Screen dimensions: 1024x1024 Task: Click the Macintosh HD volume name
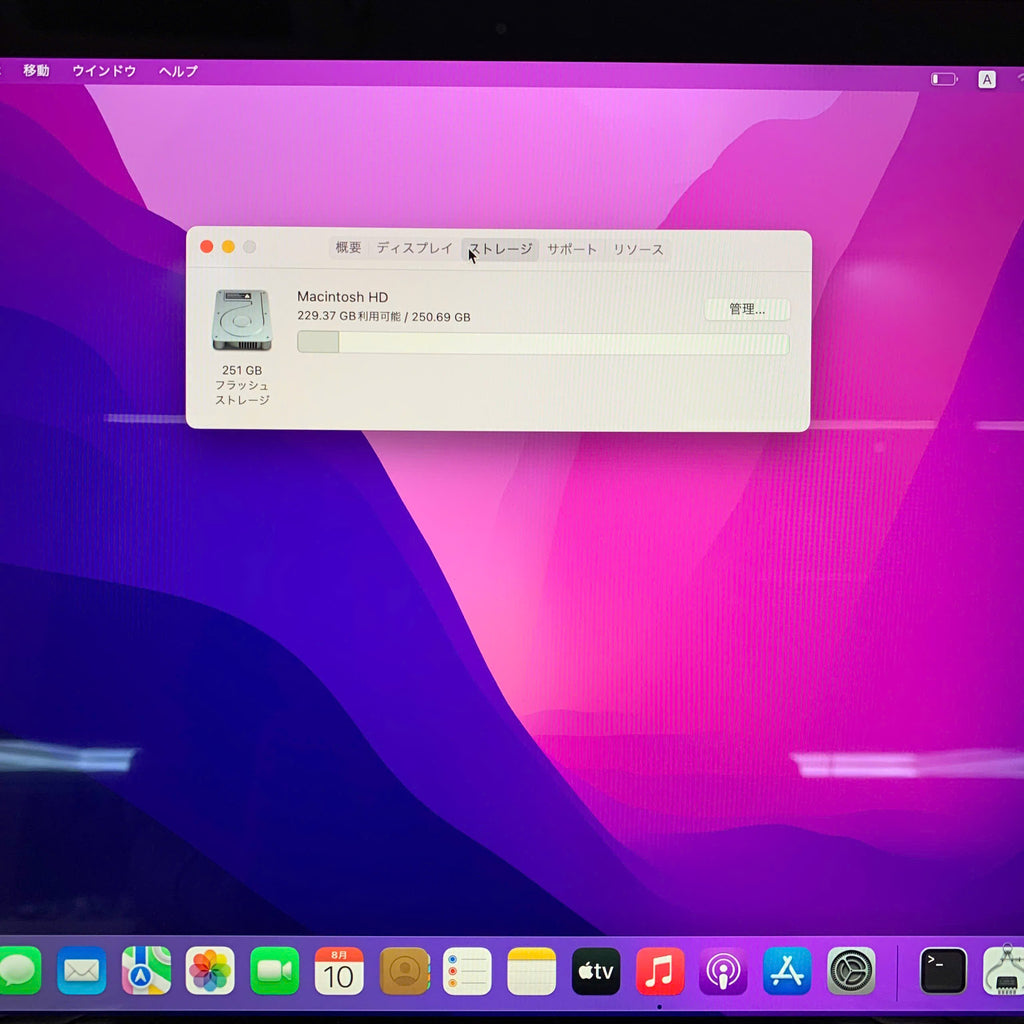click(342, 296)
